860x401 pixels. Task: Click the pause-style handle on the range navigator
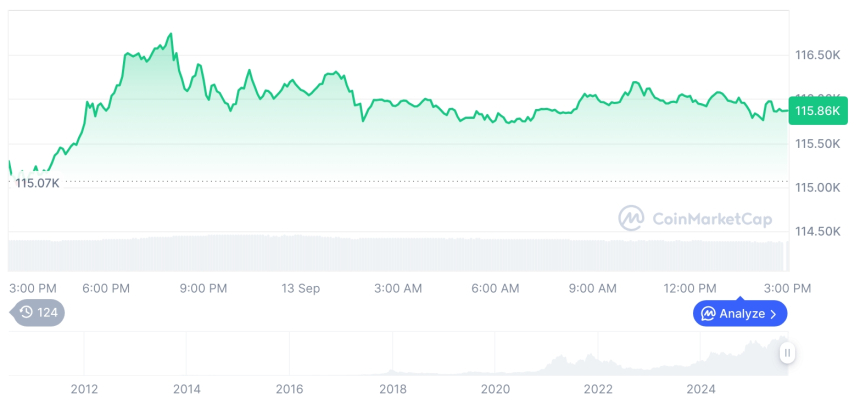[x=788, y=353]
